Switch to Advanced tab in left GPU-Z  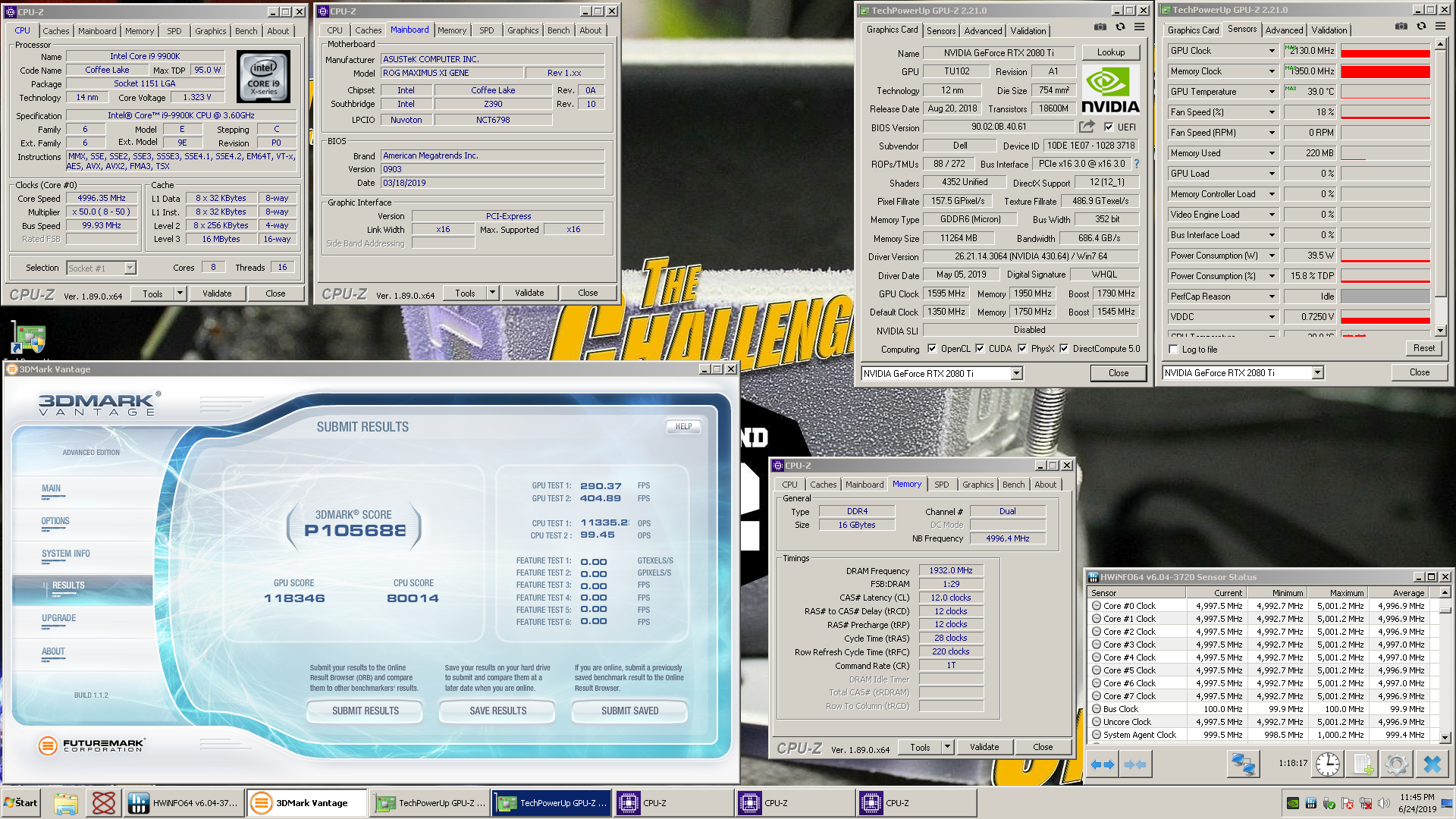pos(983,31)
